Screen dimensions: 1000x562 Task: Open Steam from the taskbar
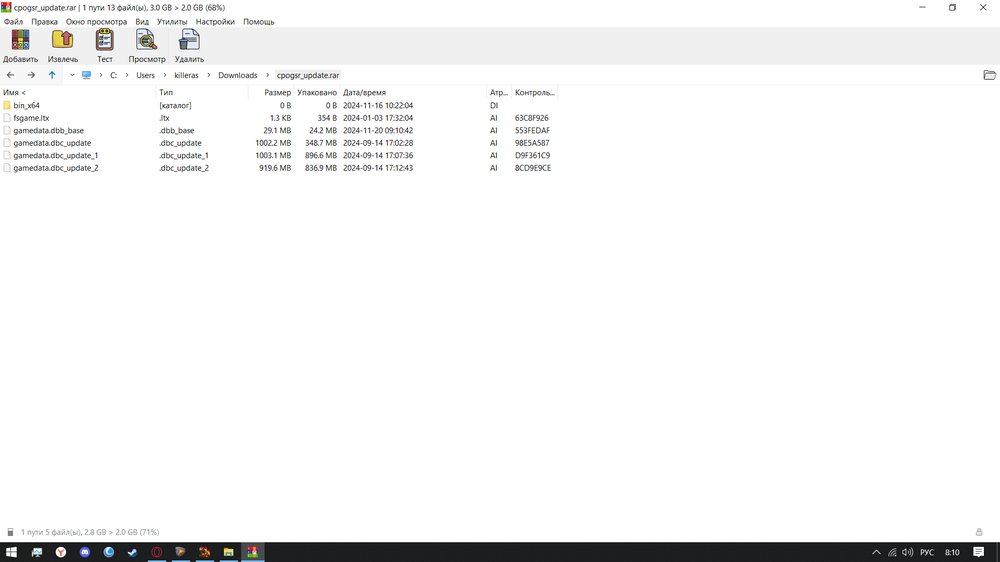tap(133, 552)
